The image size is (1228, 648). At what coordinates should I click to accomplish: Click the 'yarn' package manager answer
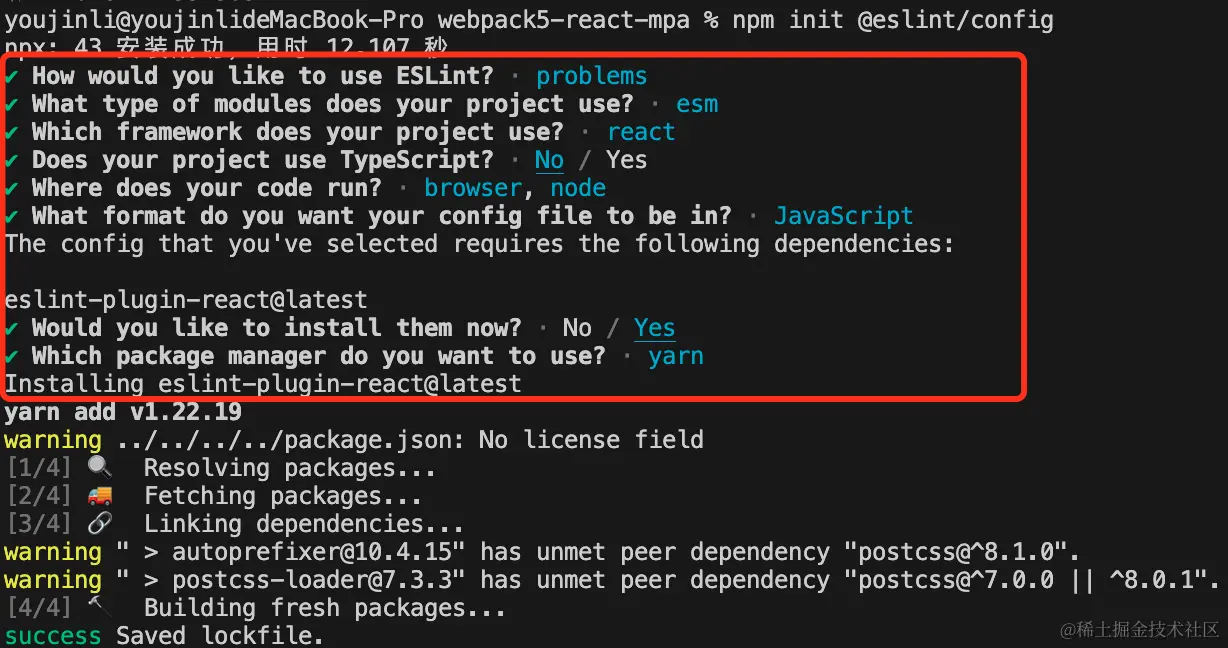676,356
